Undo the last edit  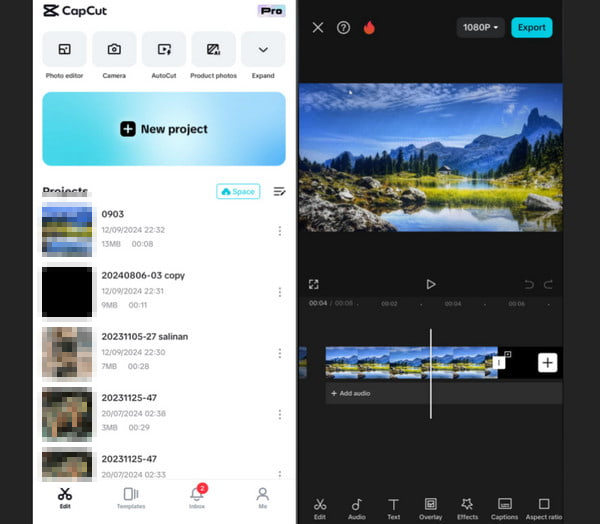click(x=529, y=284)
